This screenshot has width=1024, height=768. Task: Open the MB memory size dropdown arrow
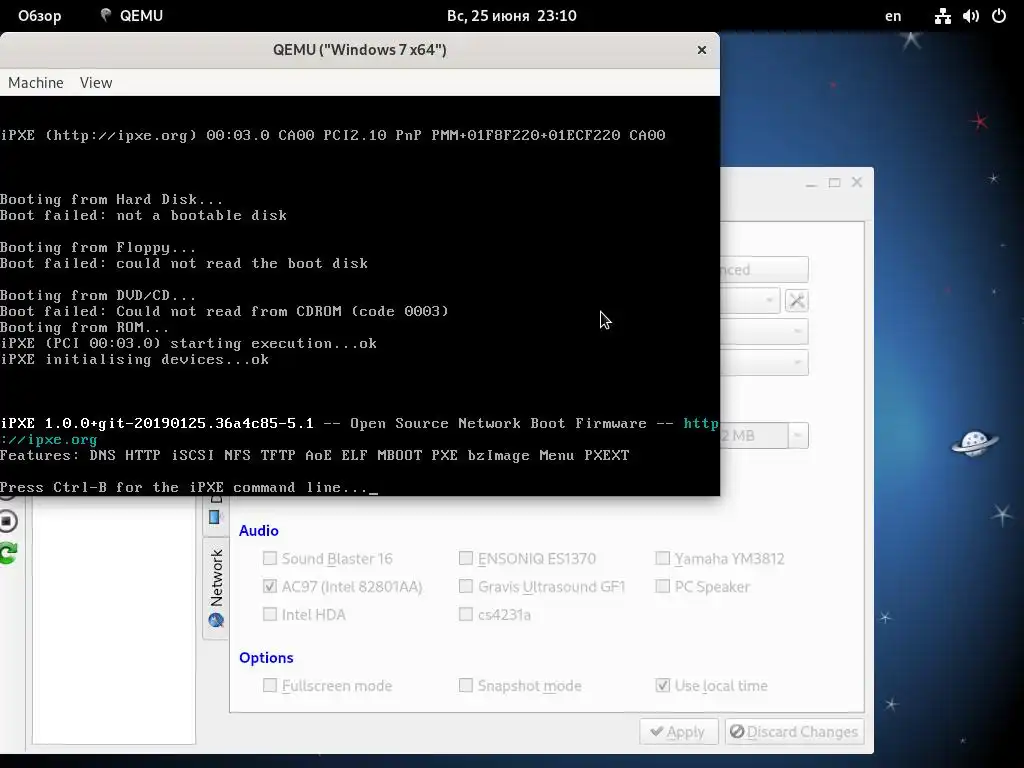coord(798,436)
